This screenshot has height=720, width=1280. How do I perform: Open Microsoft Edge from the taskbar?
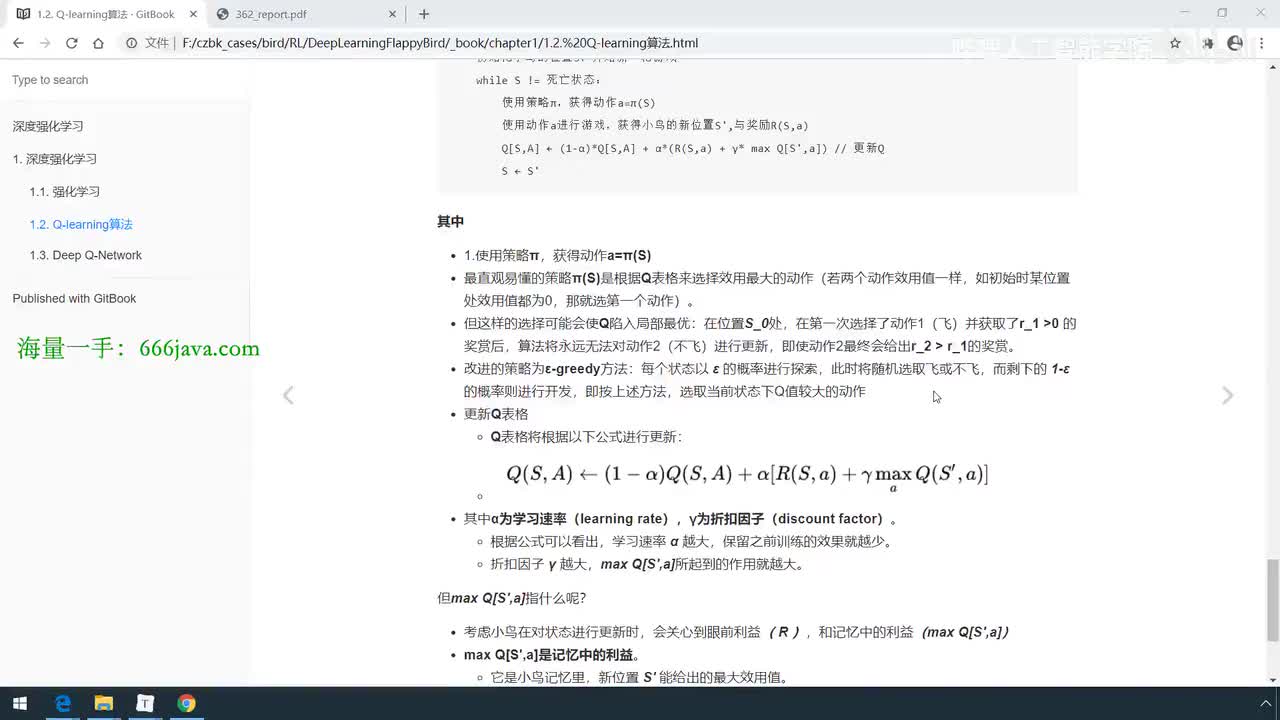coord(62,703)
